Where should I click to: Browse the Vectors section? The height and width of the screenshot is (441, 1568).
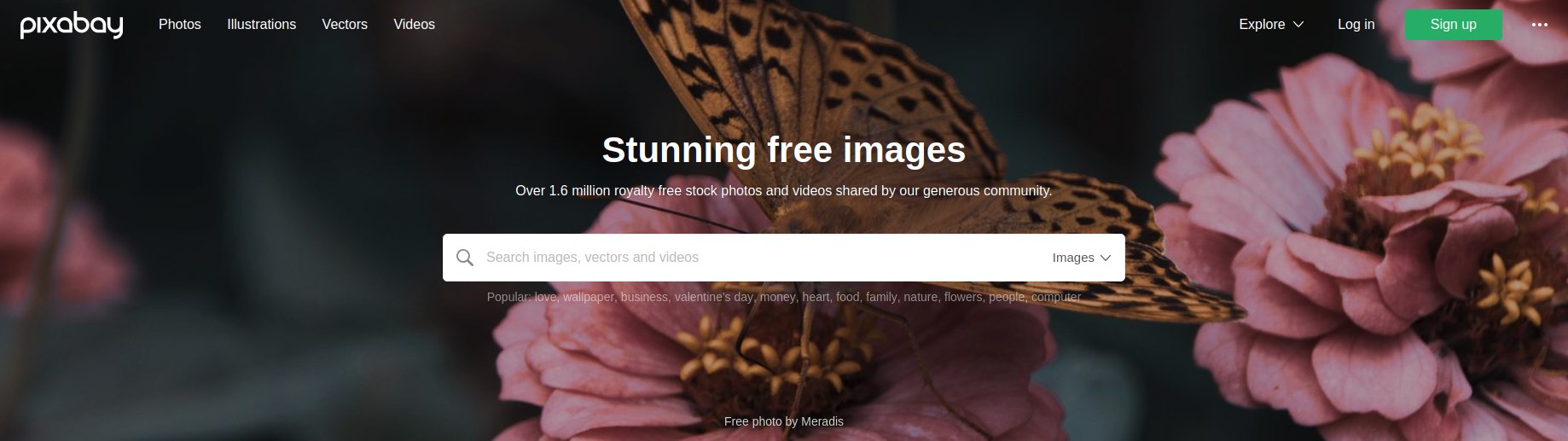pos(345,25)
